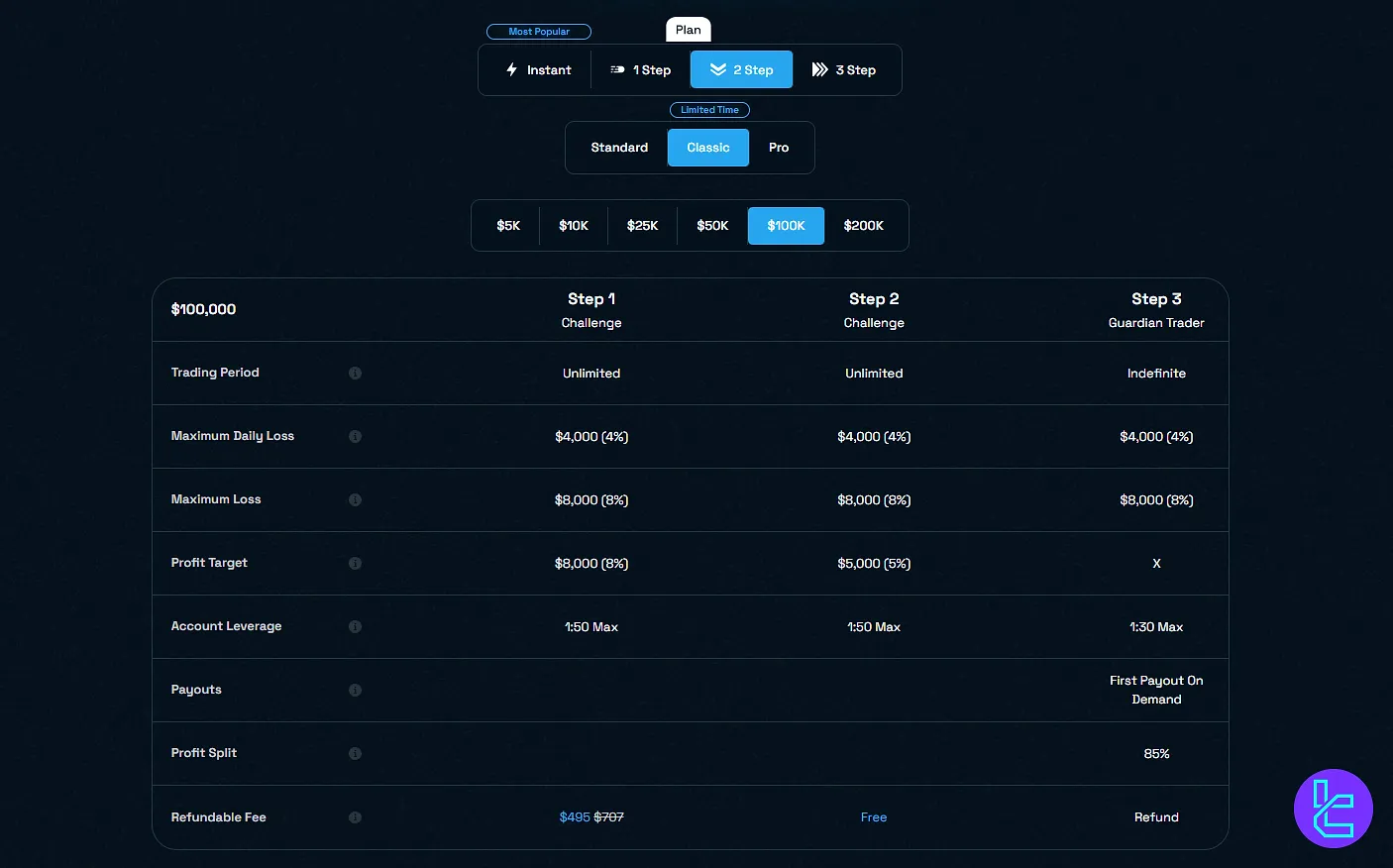Click the $495 discounted fee price

tap(575, 817)
